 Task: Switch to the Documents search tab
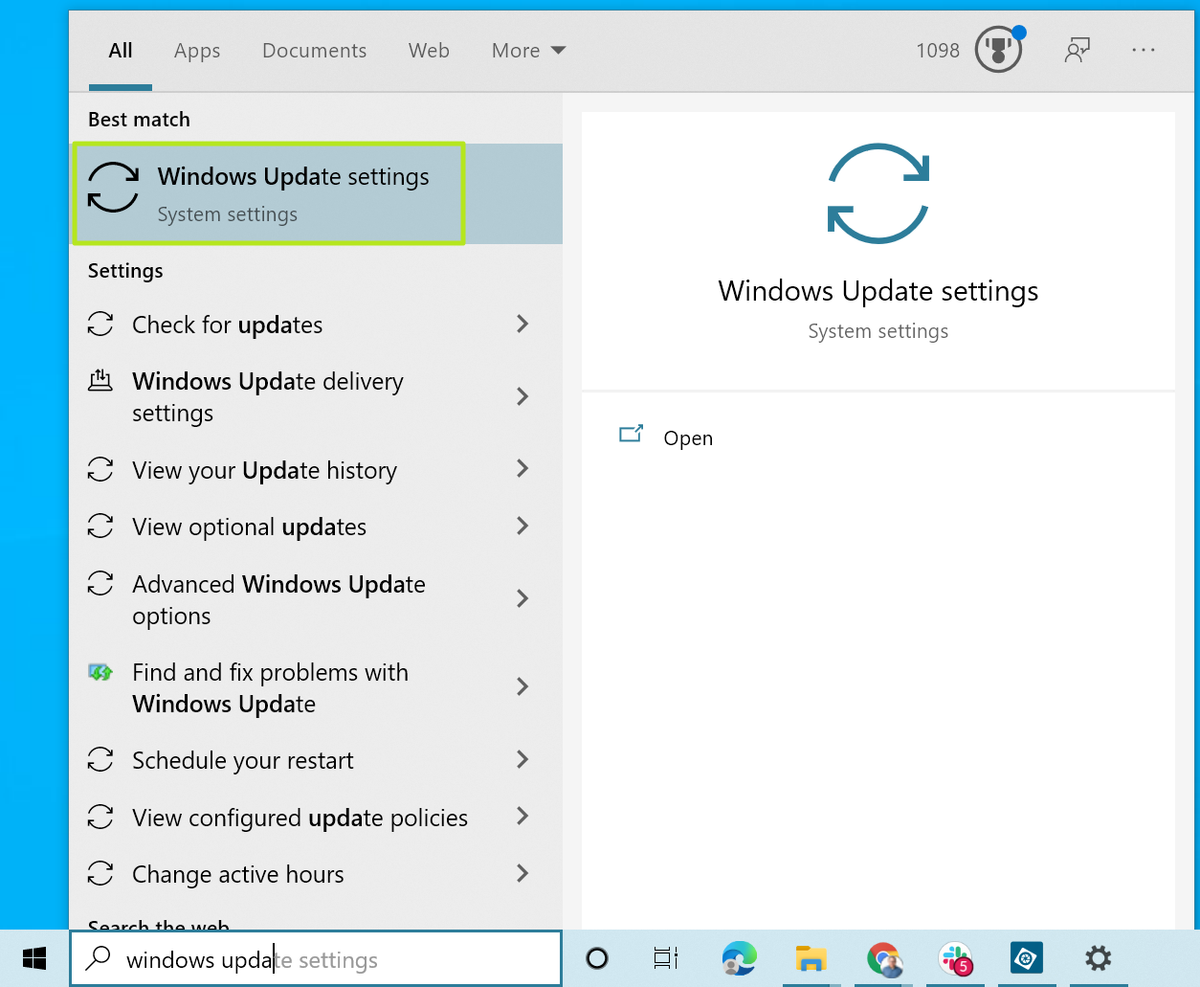tap(314, 50)
